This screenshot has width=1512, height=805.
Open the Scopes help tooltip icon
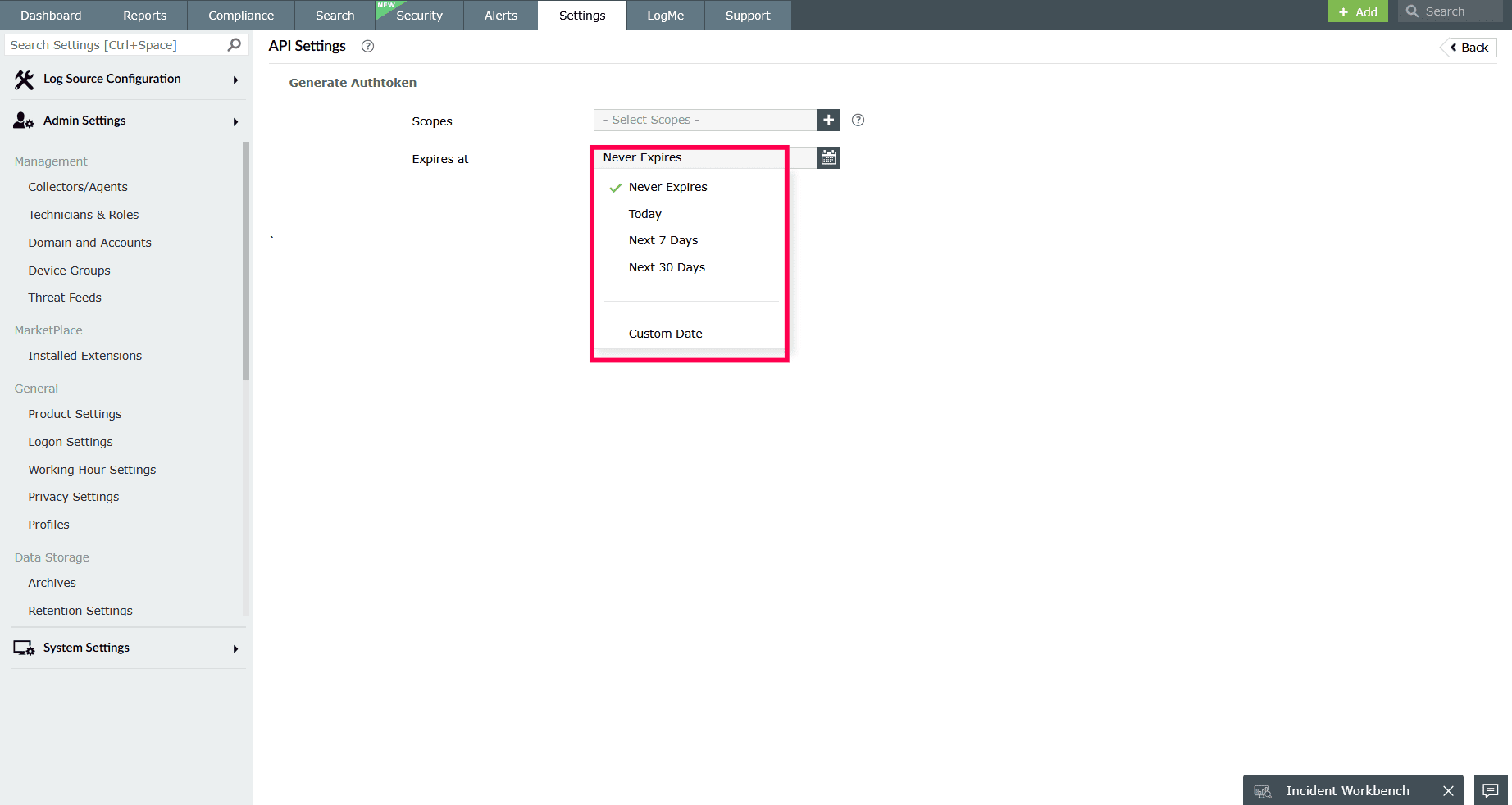[x=858, y=120]
